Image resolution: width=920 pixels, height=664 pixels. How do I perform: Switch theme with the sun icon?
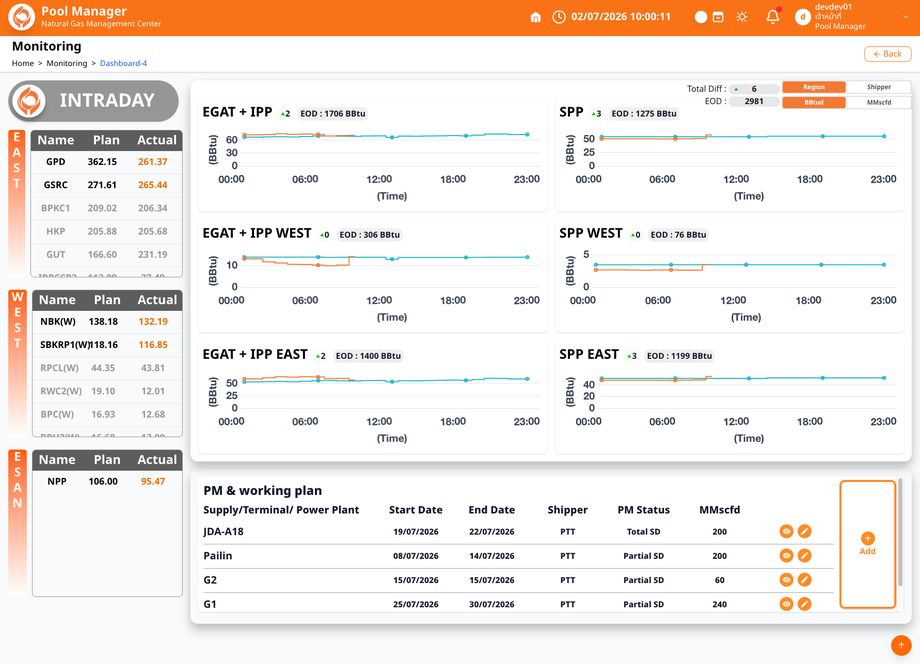pyautogui.click(x=742, y=17)
